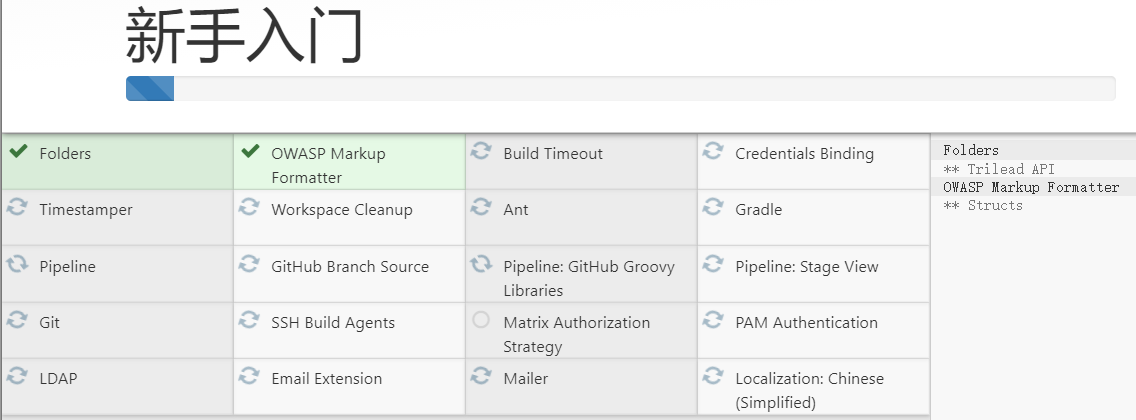Select Pipeline: GitHub Groovy Libraries label
The image size is (1136, 420).
coord(589,278)
